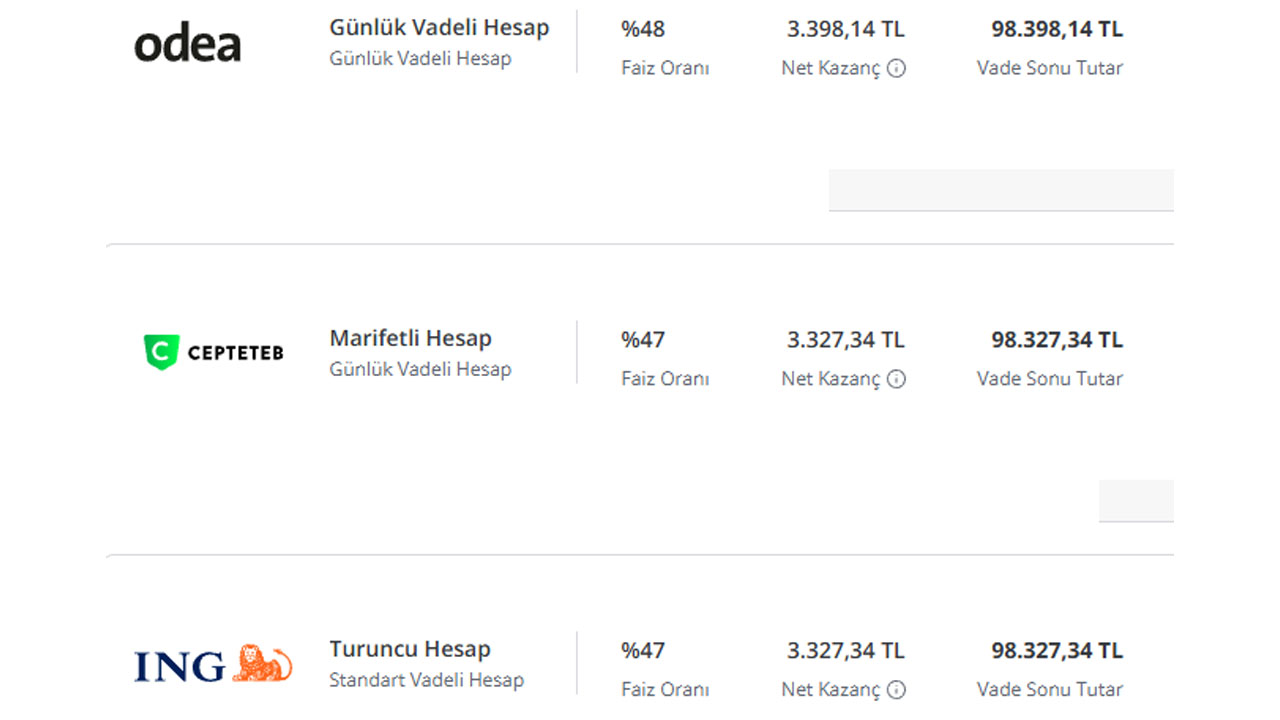This screenshot has height=720, width=1280.
Task: Click Vade Sonu Tutar label for ING
Action: click(1050, 690)
